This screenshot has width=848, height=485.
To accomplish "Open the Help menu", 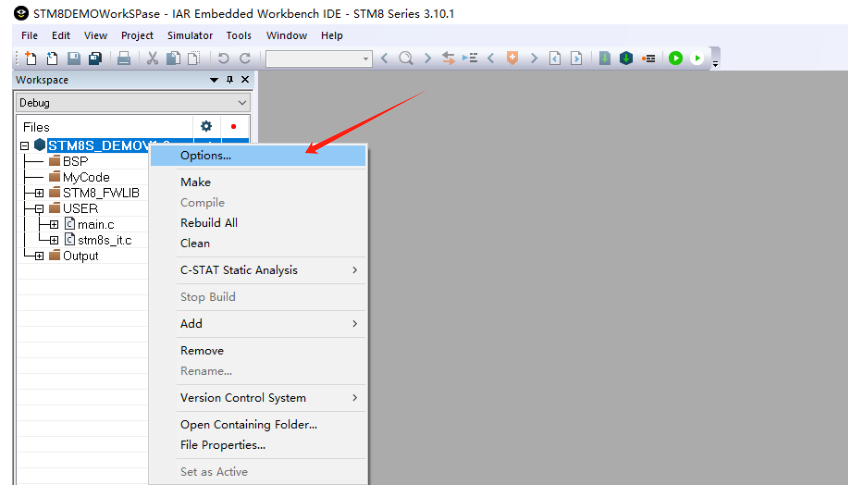I will pos(332,36).
